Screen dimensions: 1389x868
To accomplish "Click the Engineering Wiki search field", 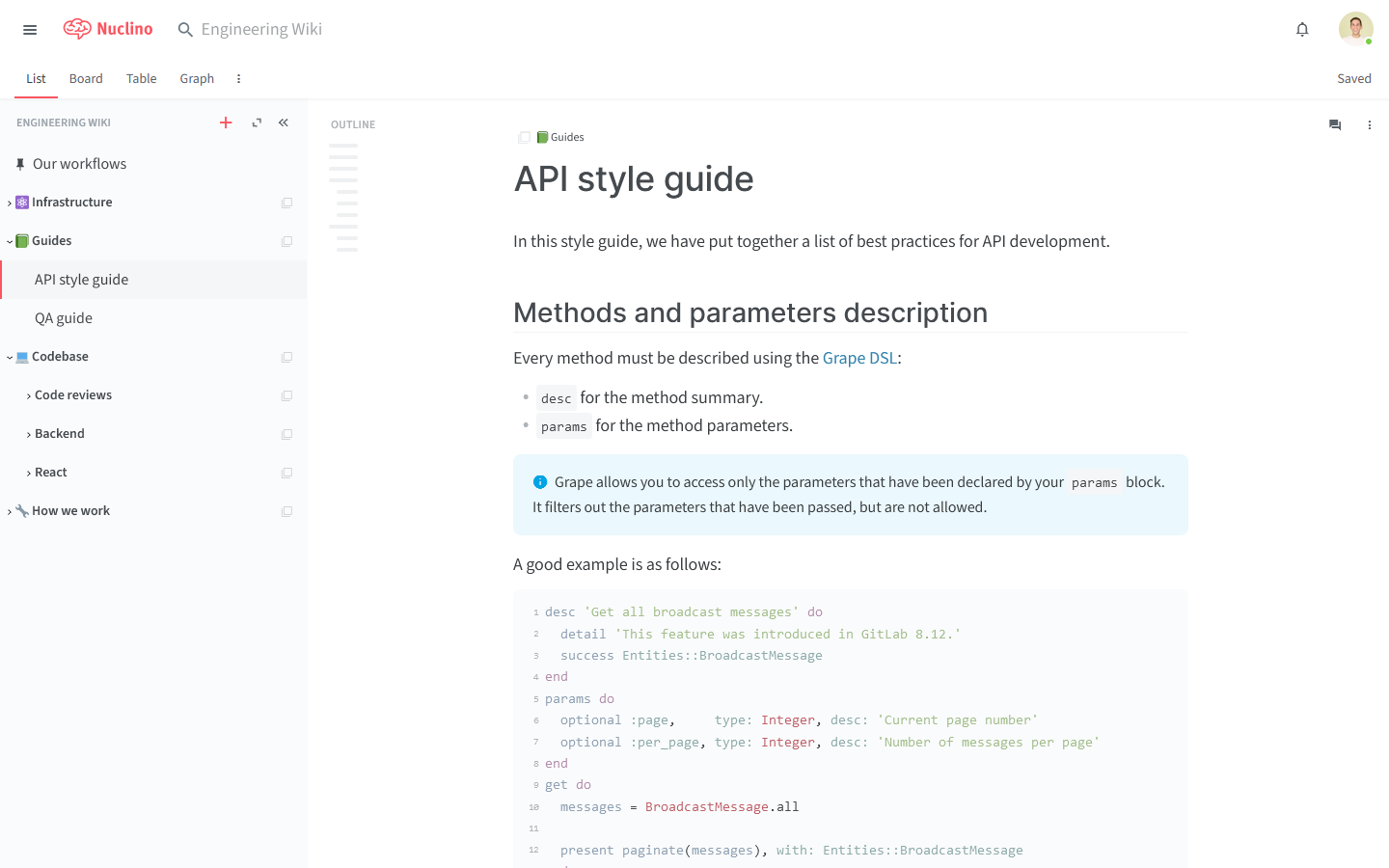I will [x=261, y=30].
